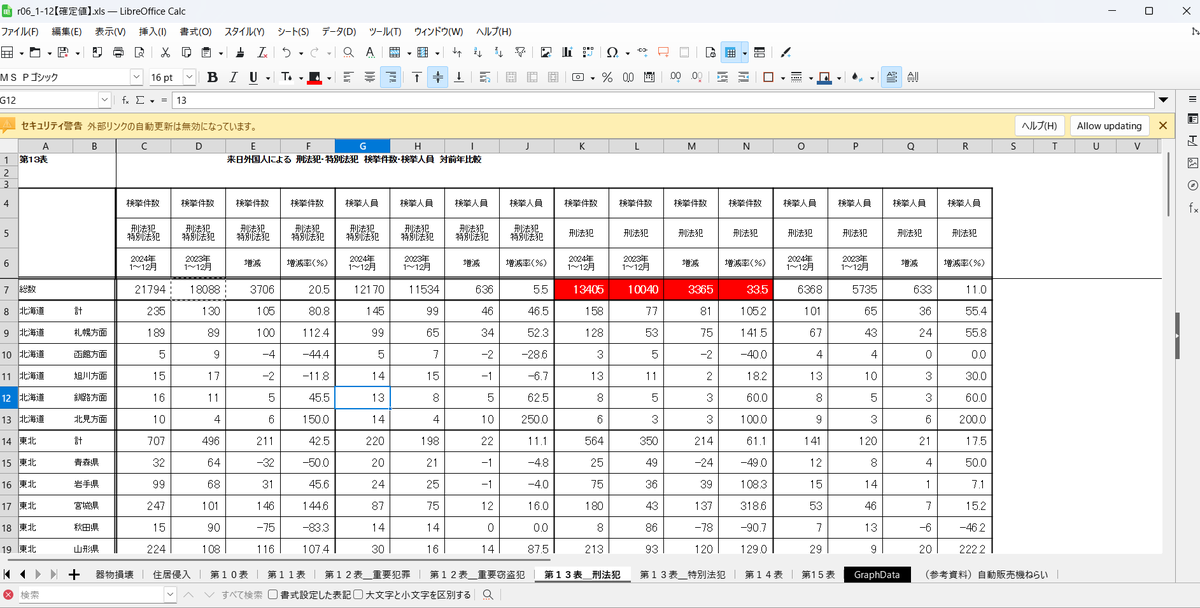
Task: Click the Spelling check icon
Action: pyautogui.click(x=370, y=52)
